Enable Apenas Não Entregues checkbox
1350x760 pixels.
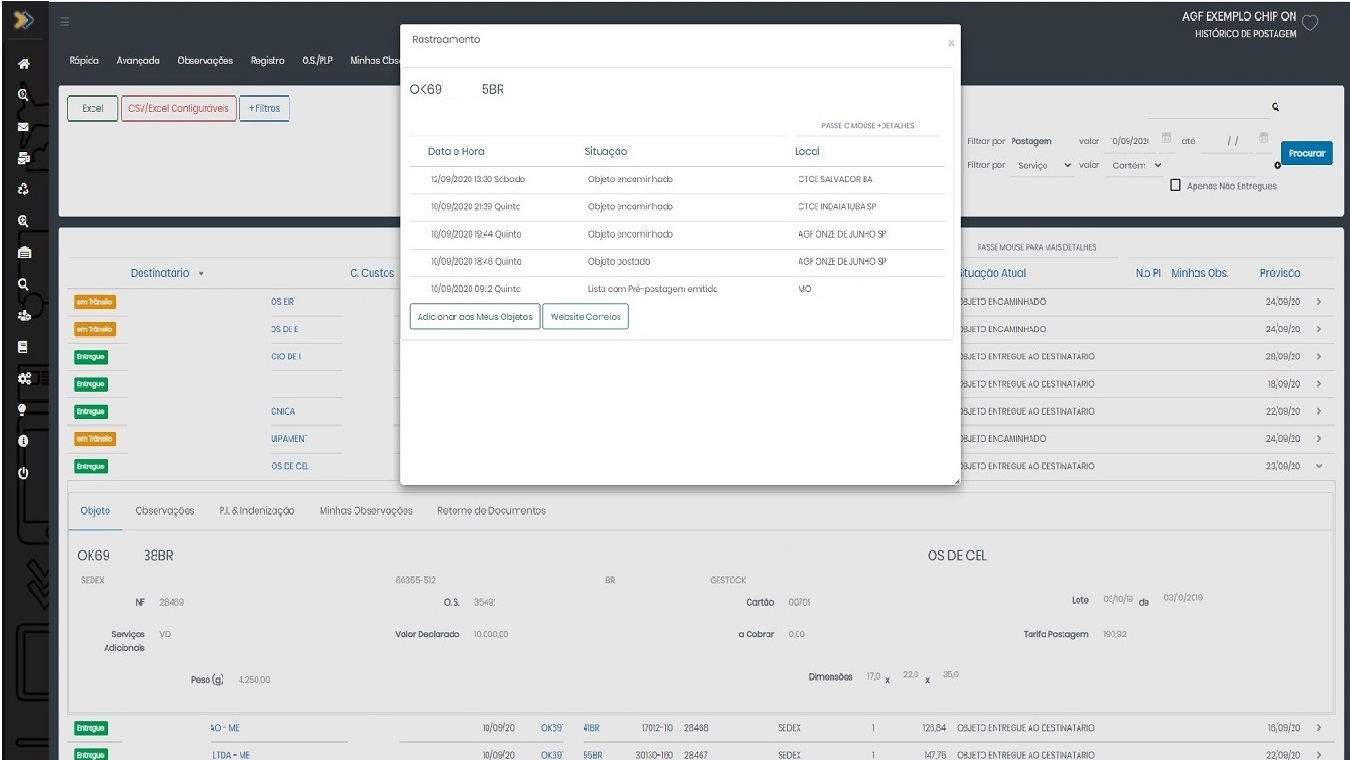click(x=1176, y=186)
